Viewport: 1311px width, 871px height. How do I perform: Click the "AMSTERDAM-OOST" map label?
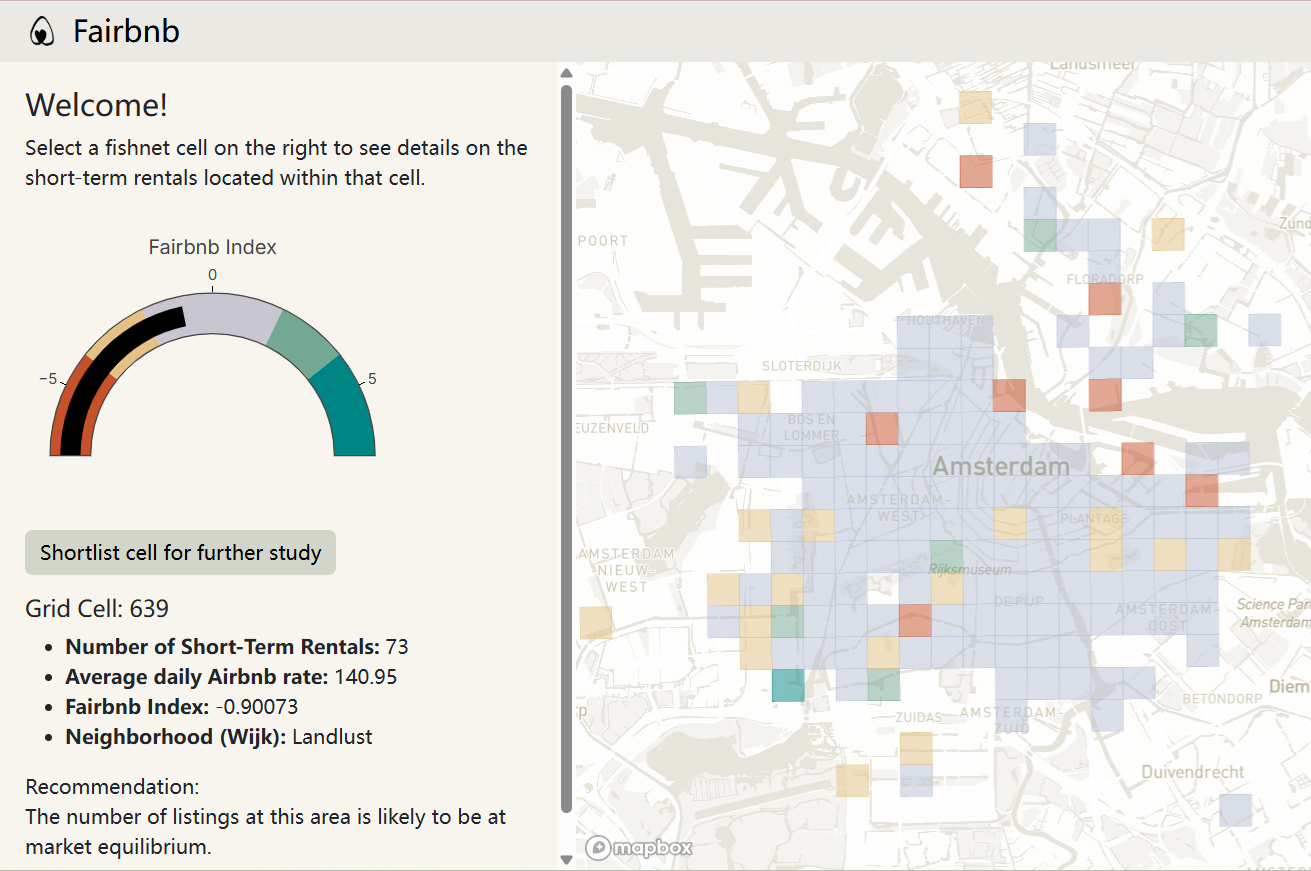pyautogui.click(x=1166, y=616)
